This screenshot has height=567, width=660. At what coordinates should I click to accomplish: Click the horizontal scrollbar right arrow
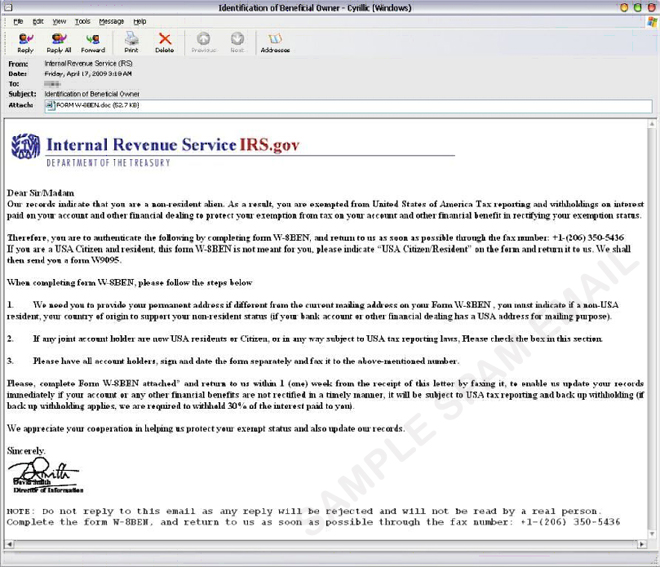[x=641, y=545]
